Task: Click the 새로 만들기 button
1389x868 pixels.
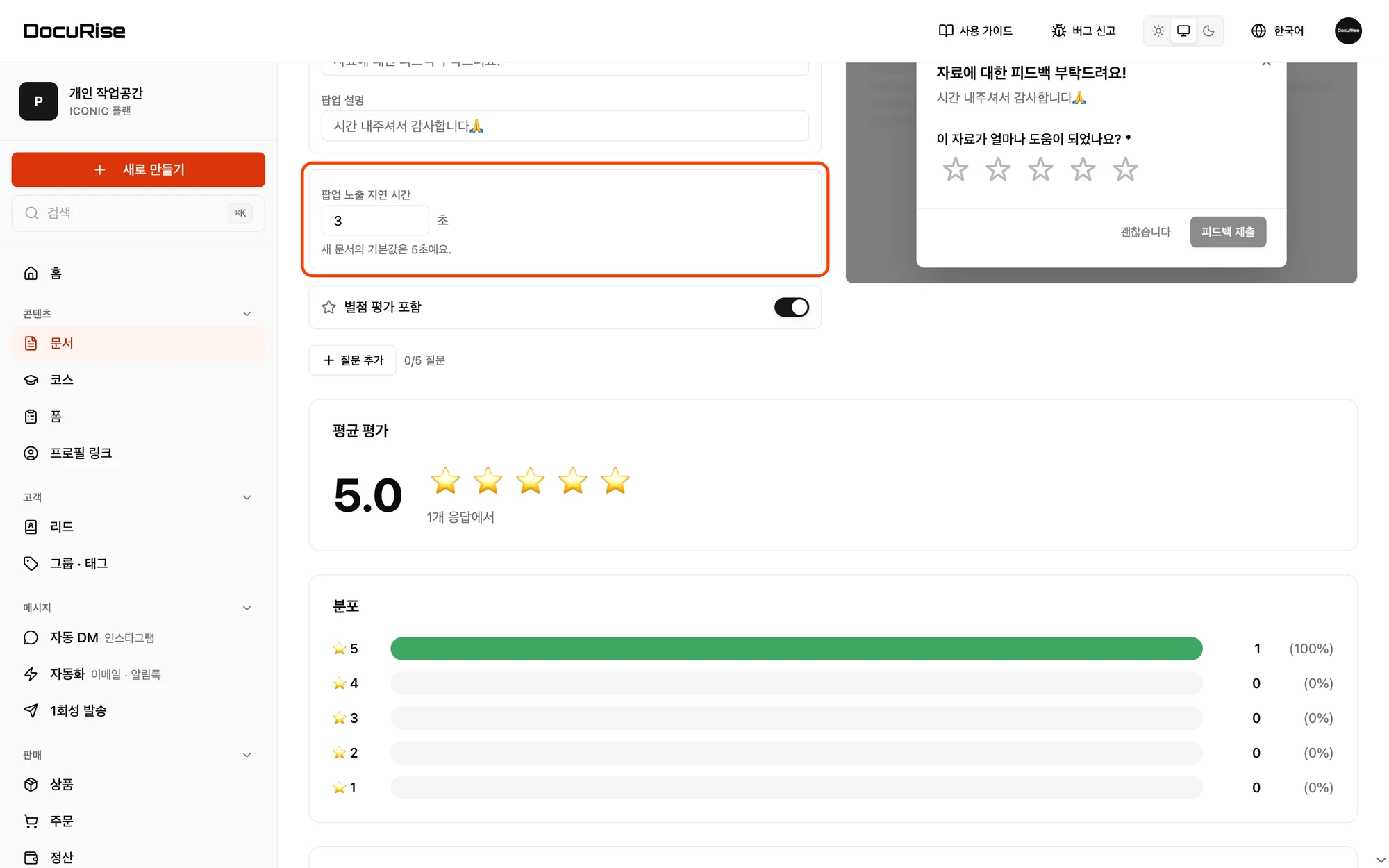Action: 138,169
